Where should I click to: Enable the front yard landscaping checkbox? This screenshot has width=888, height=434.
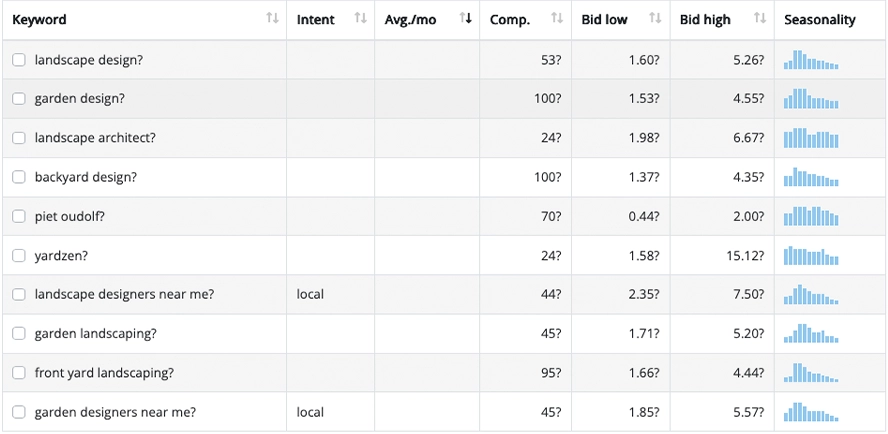tap(19, 373)
